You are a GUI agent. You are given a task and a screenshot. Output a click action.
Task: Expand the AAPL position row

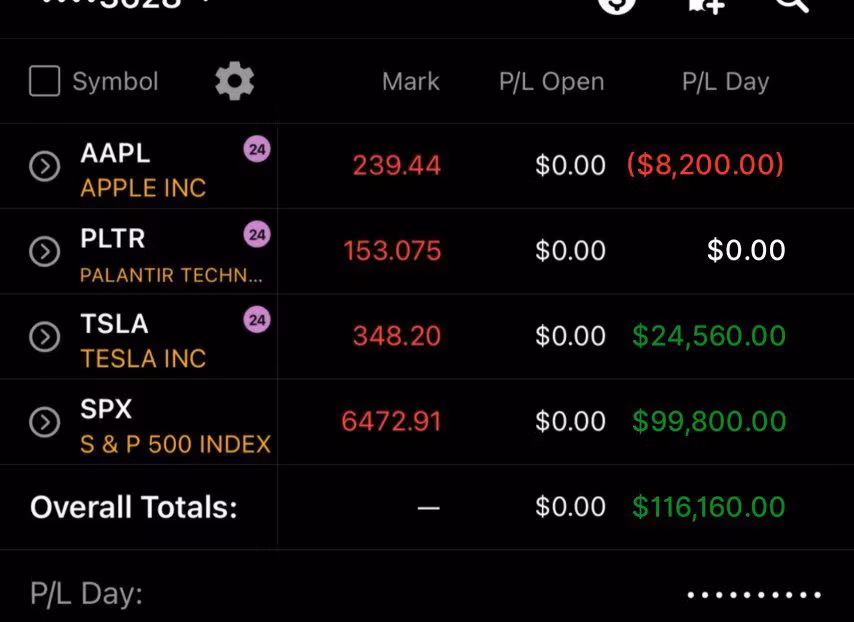click(x=45, y=166)
